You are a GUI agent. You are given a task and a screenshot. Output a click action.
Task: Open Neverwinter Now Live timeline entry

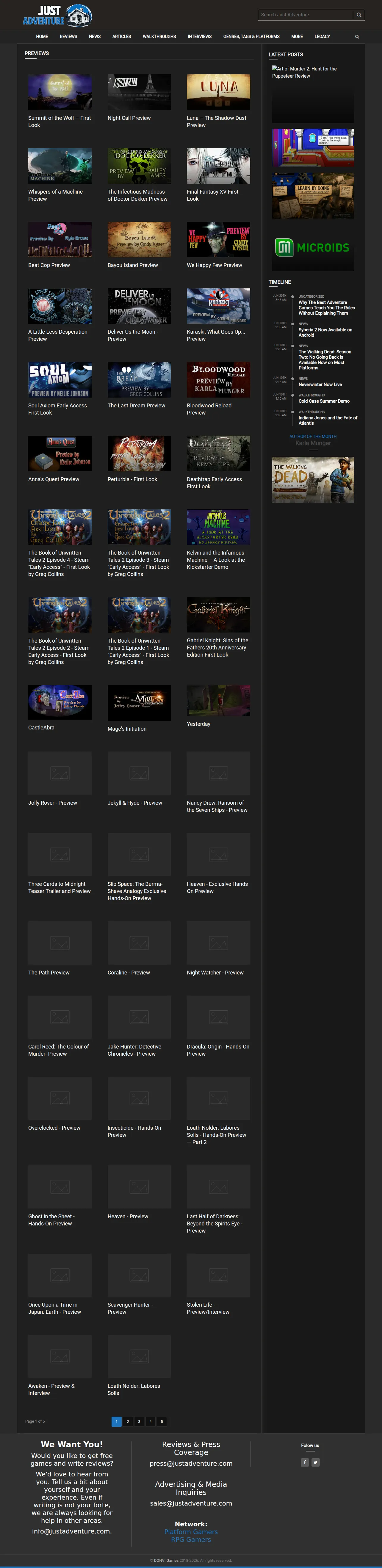320,385
